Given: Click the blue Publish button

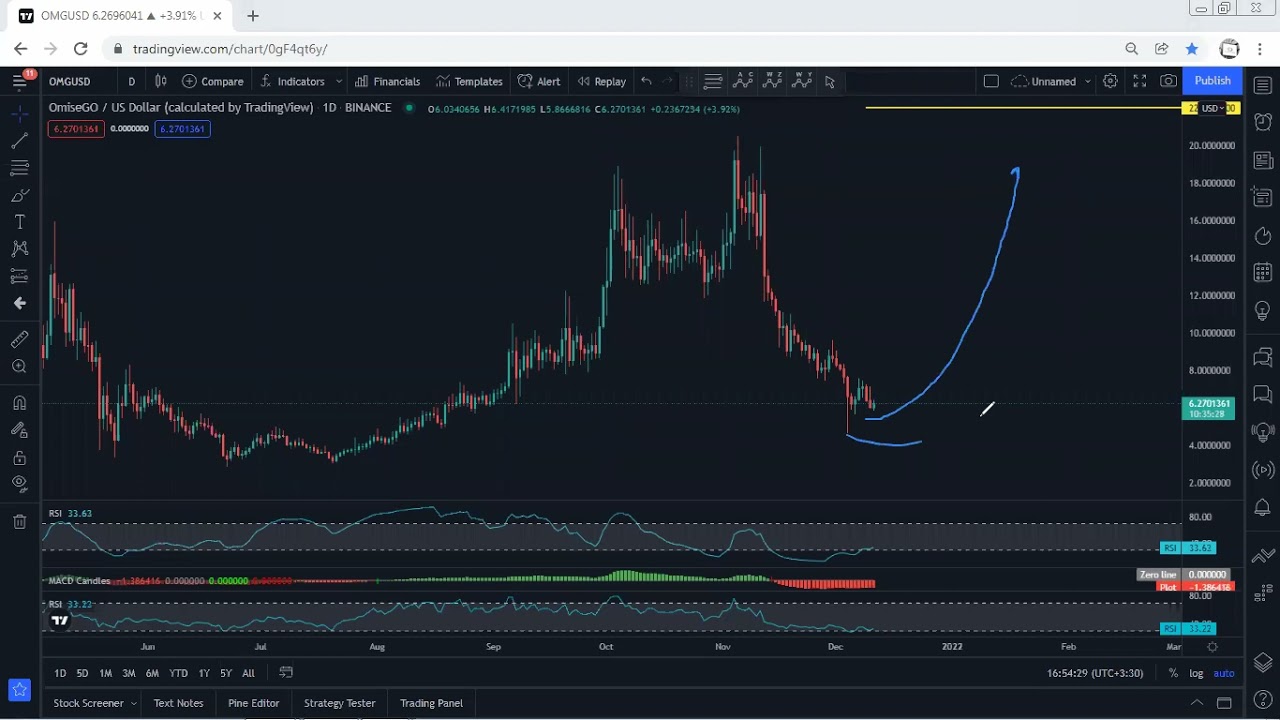Looking at the screenshot, I should click(x=1212, y=81).
